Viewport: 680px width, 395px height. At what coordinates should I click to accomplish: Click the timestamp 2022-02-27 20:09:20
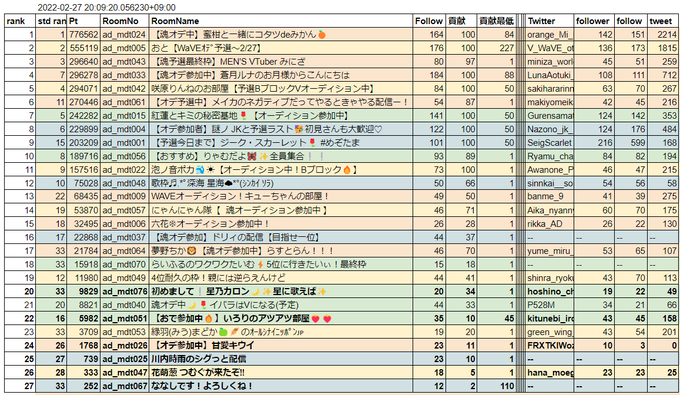coord(106,7)
